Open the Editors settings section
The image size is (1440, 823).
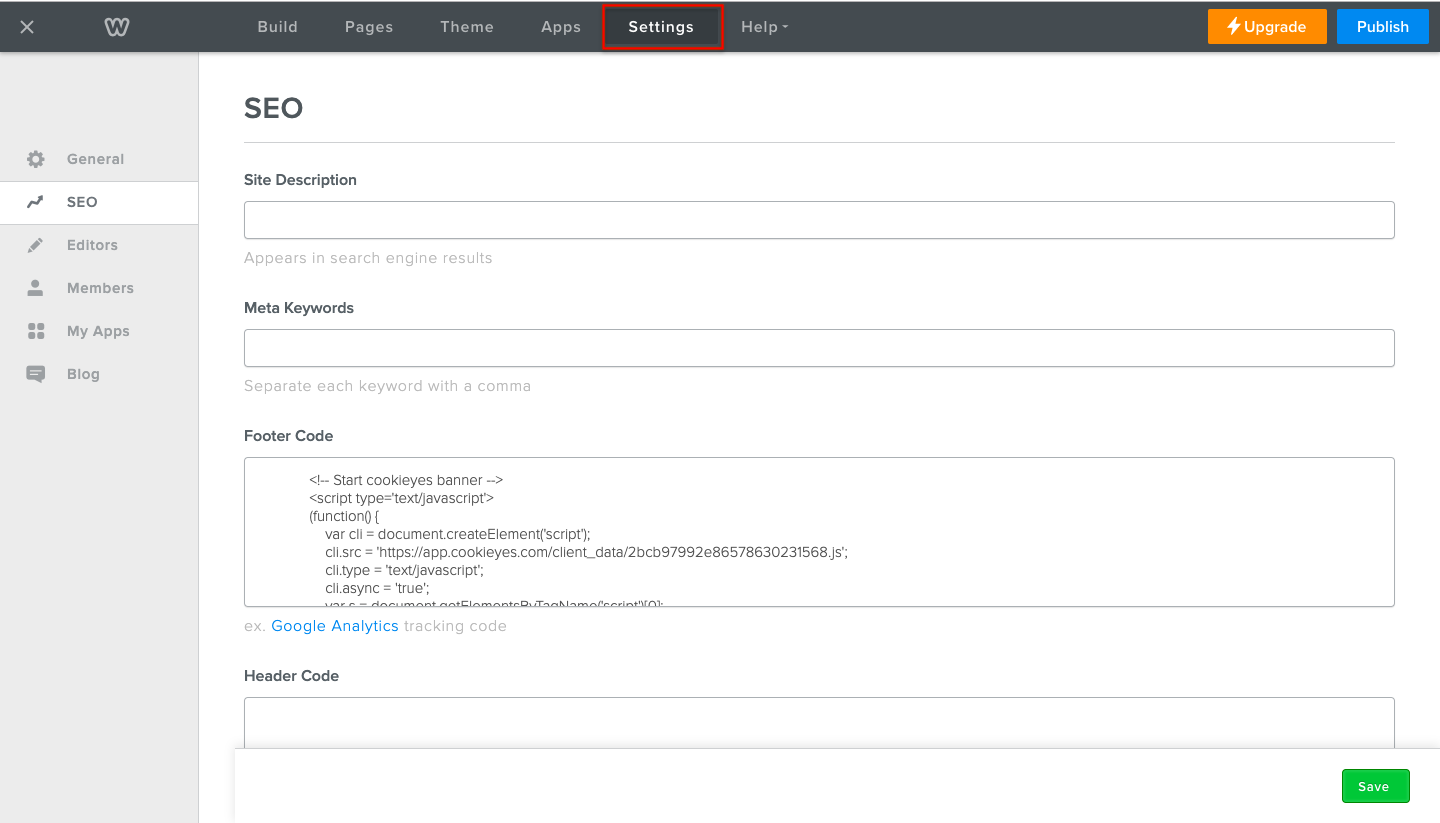pos(99,245)
